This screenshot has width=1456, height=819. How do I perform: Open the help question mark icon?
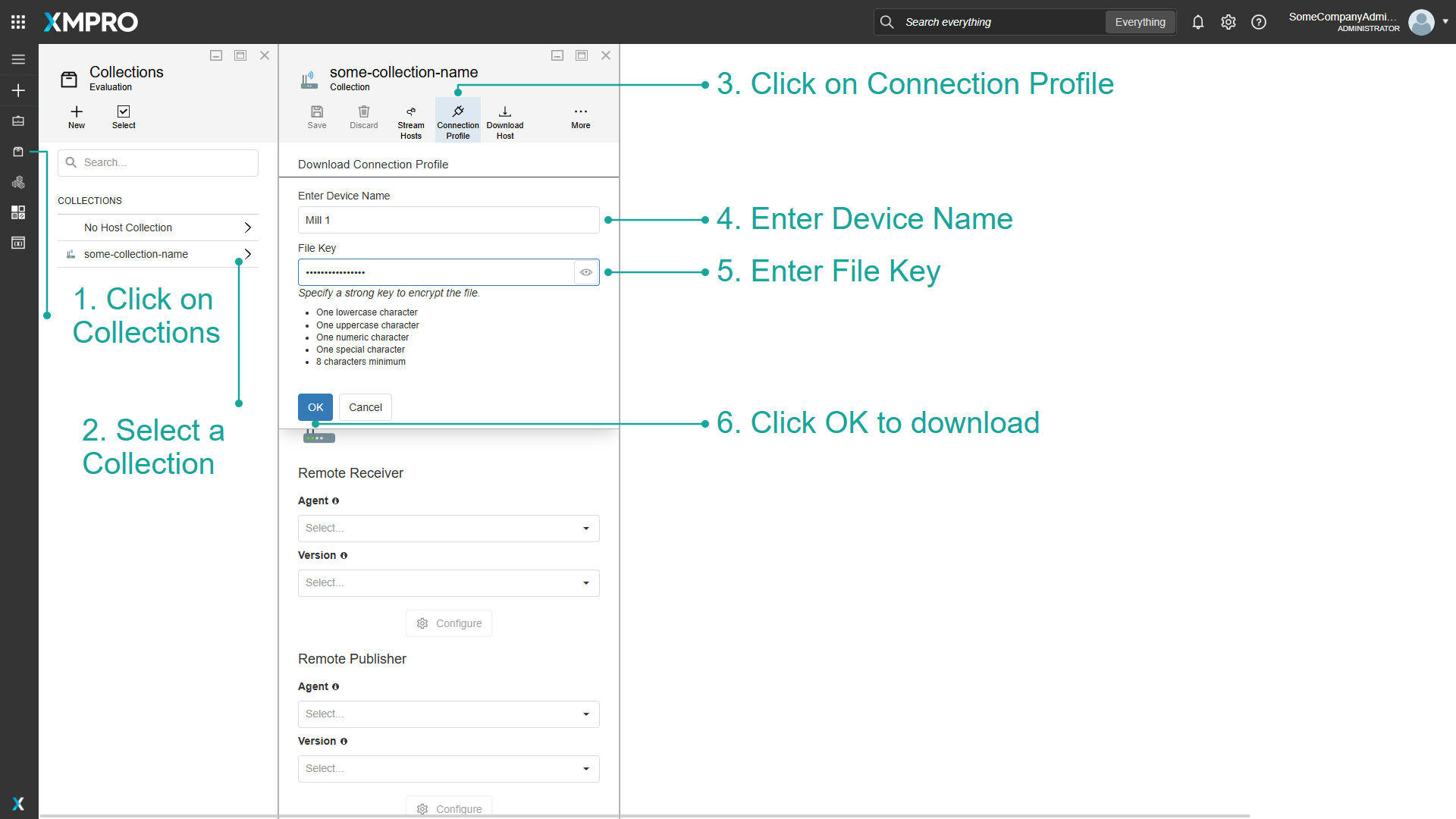click(1259, 22)
